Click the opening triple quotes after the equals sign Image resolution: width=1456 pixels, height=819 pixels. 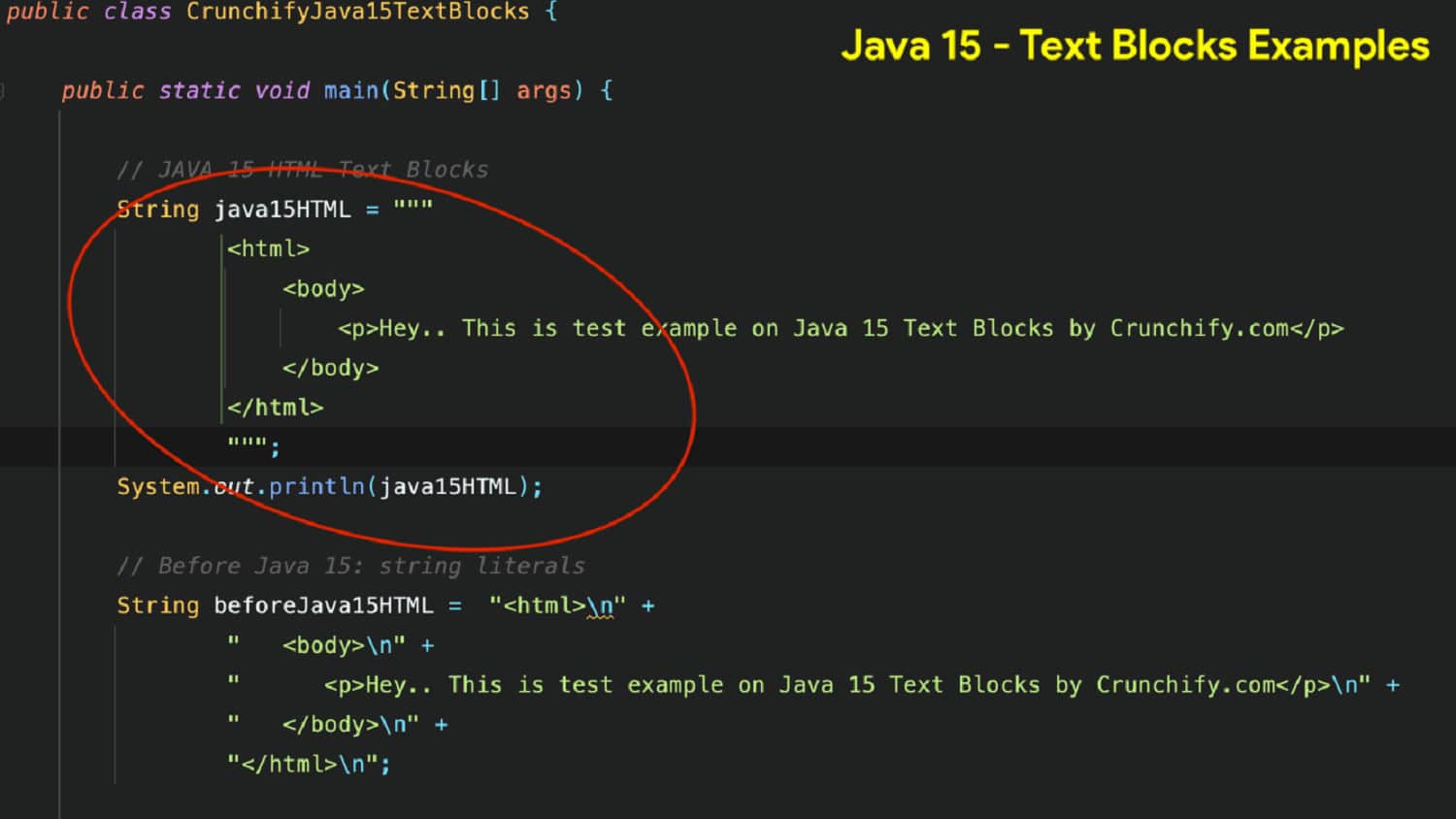(x=414, y=207)
